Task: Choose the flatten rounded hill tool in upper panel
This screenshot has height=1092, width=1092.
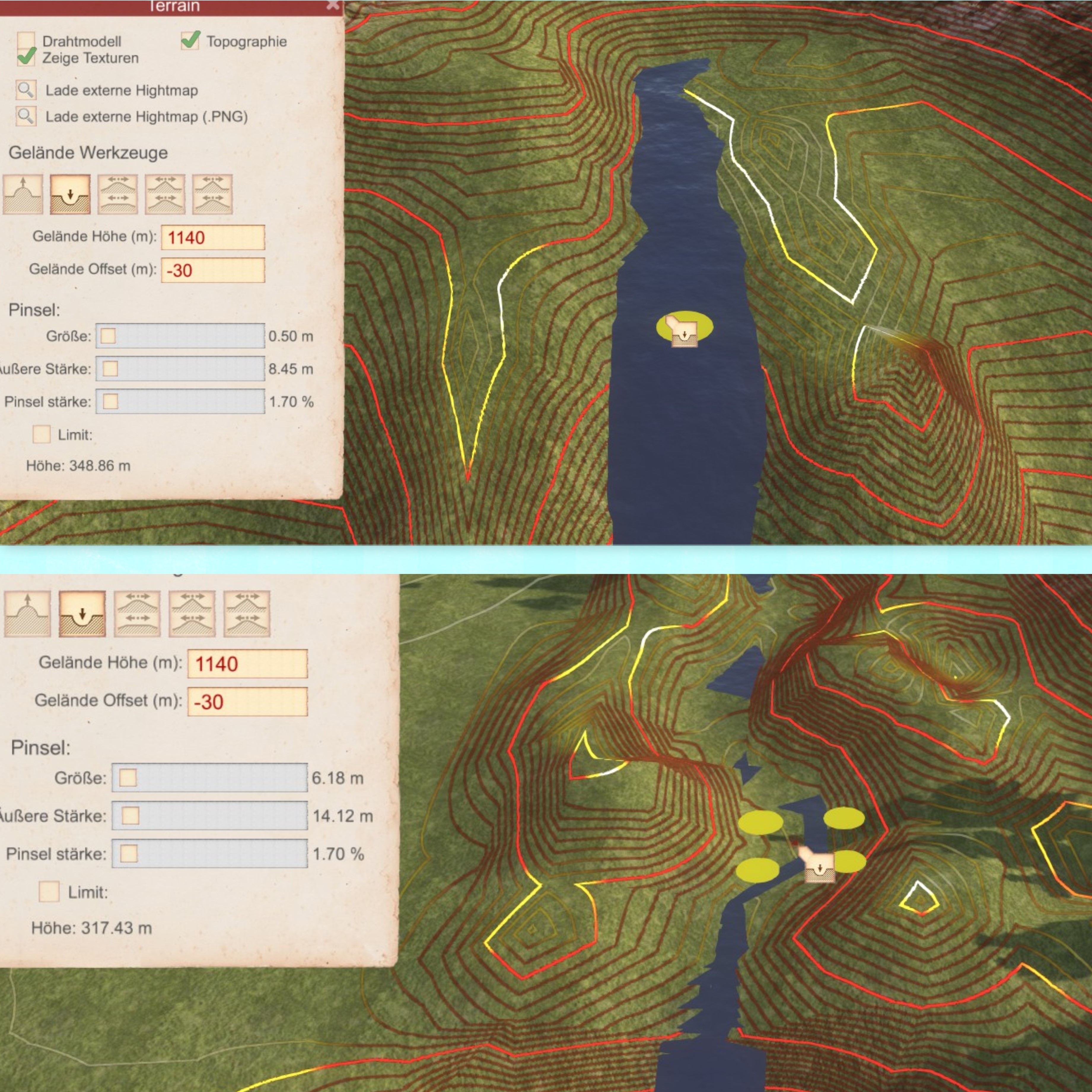Action: click(117, 195)
